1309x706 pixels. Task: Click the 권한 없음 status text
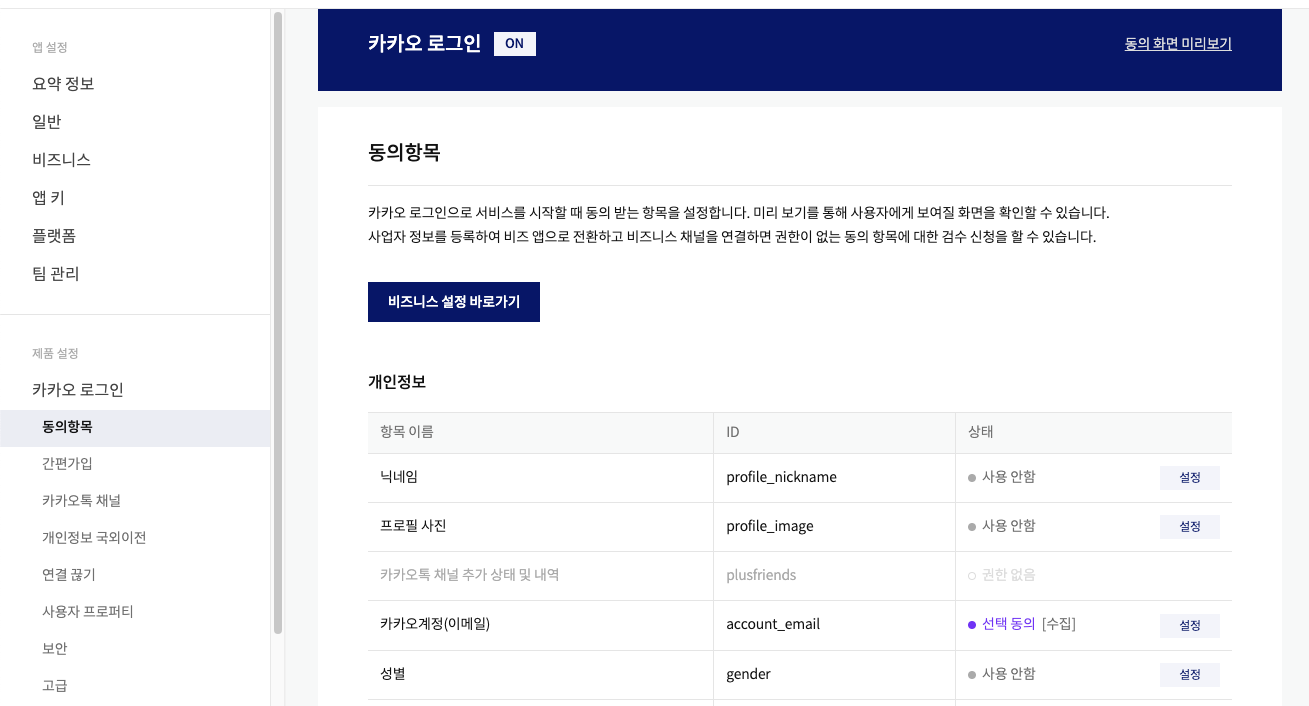tap(1008, 575)
